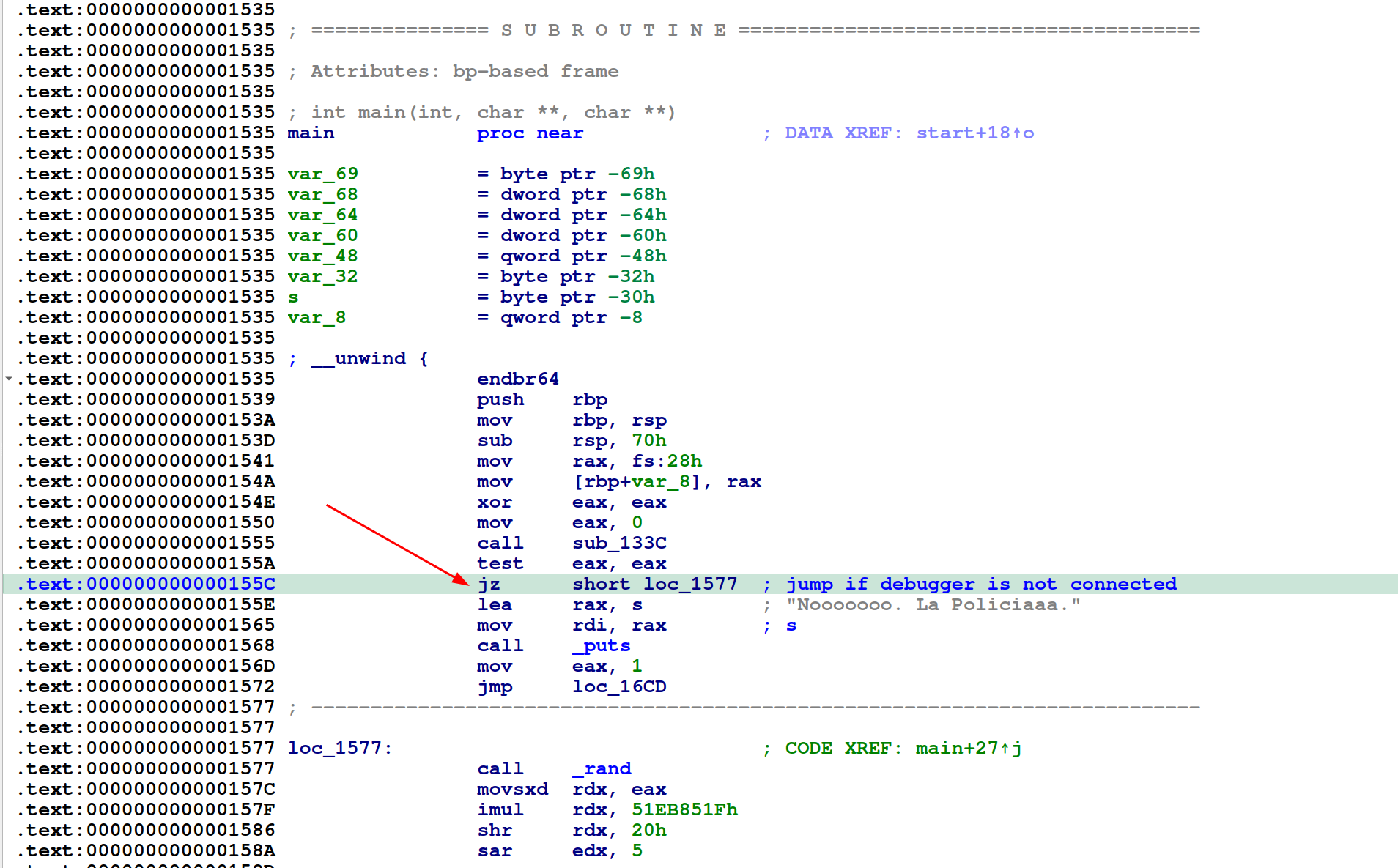This screenshot has width=1398, height=868.
Task: Click the 'jmp' instruction mnemonic
Action: tap(495, 686)
